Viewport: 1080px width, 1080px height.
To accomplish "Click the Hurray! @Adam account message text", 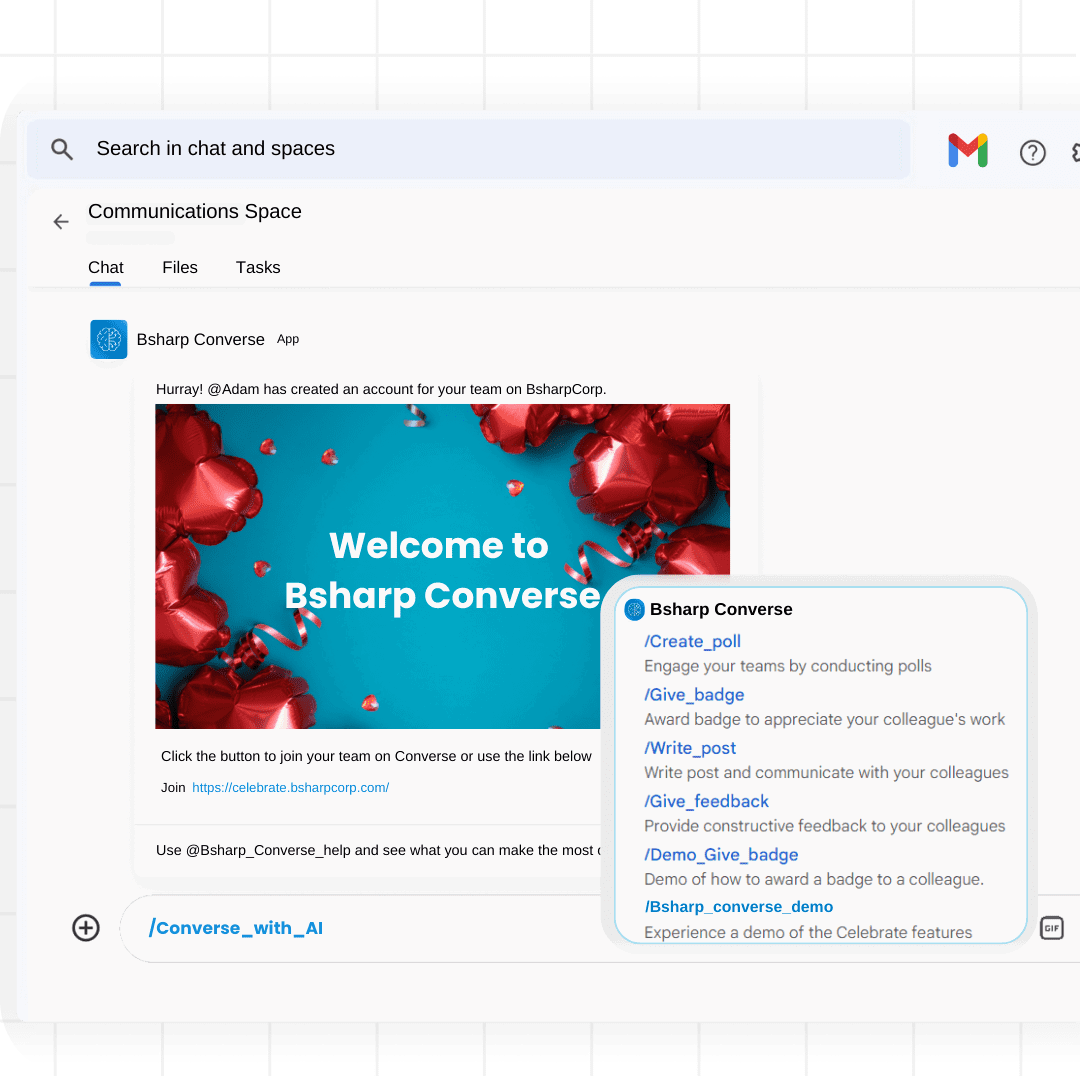I will tap(381, 389).
